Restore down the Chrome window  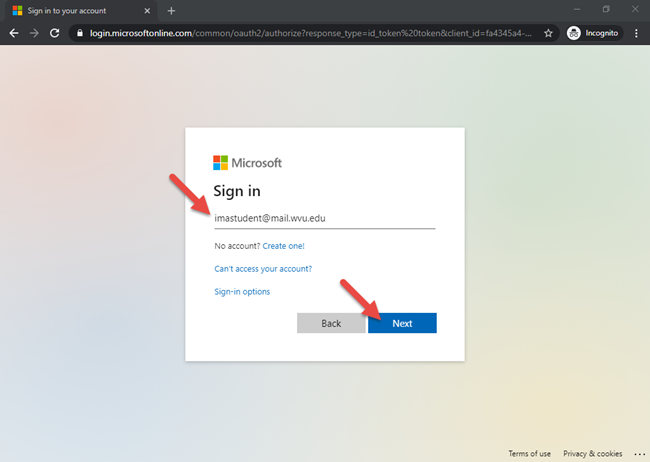(x=606, y=9)
